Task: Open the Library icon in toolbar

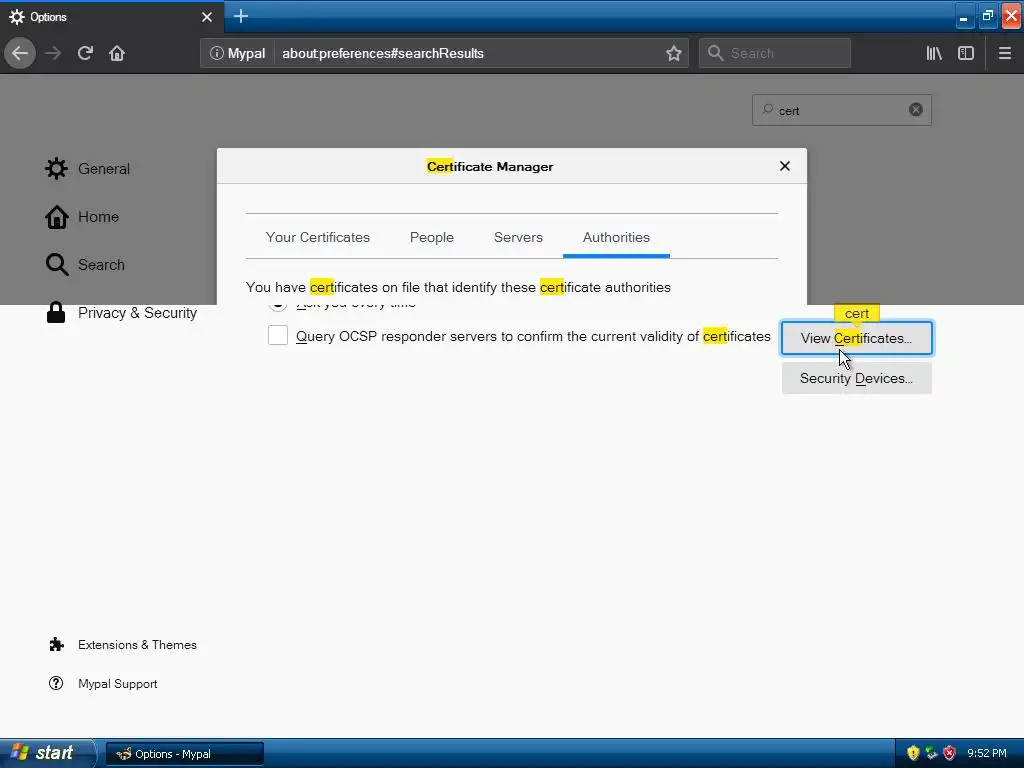Action: (x=934, y=53)
